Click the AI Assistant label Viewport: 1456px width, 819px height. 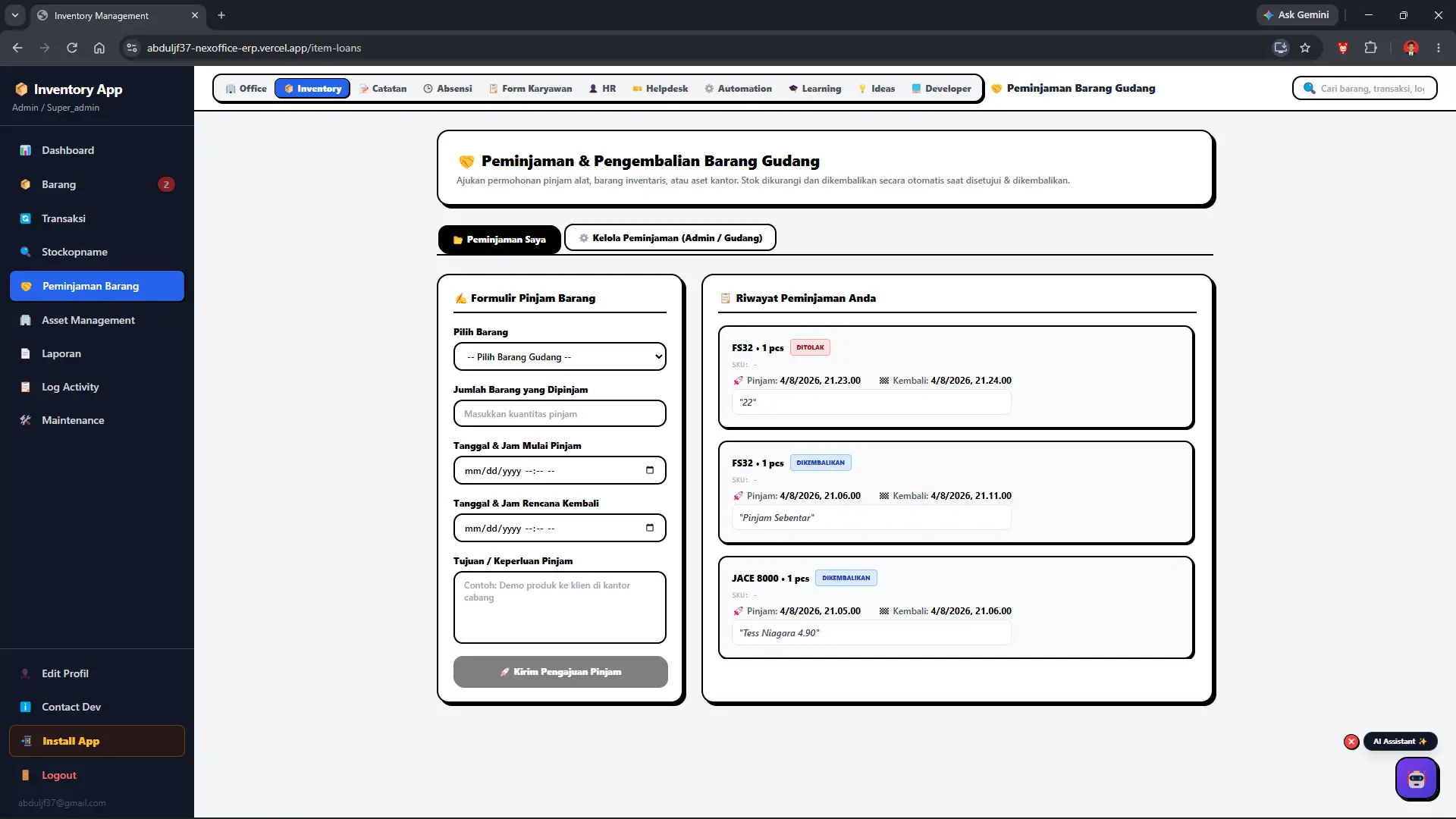1400,742
